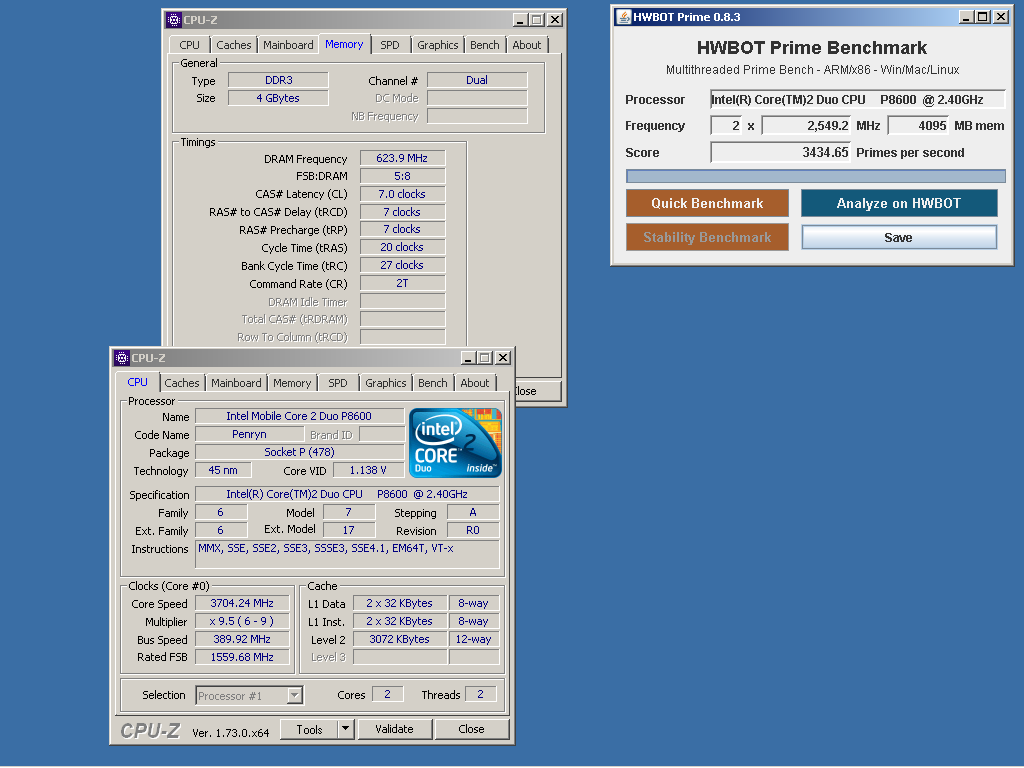The image size is (1024, 768).
Task: Open Graphics tab in rear Memory window
Action: pyautogui.click(x=438, y=44)
